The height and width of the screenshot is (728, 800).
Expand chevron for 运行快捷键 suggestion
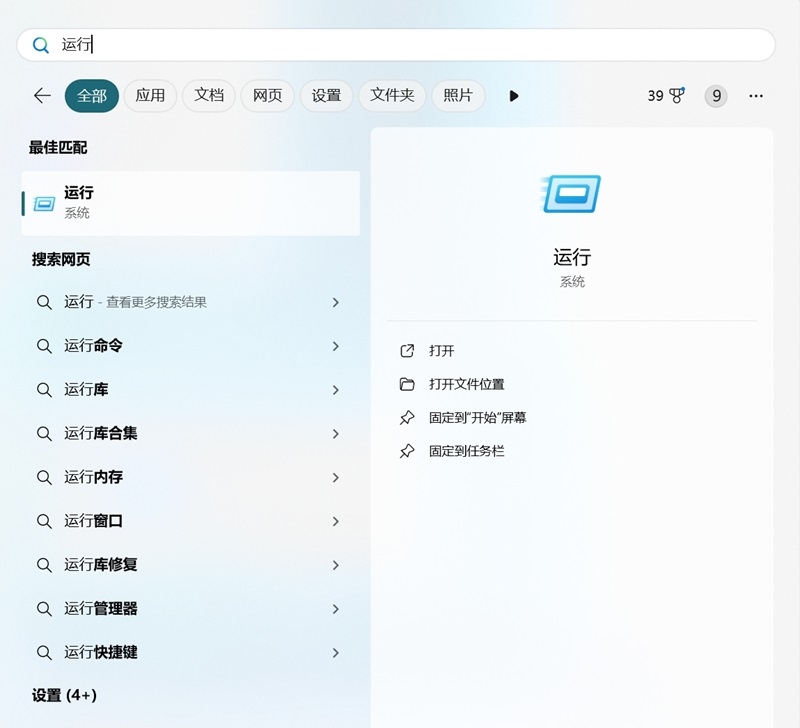coord(335,653)
